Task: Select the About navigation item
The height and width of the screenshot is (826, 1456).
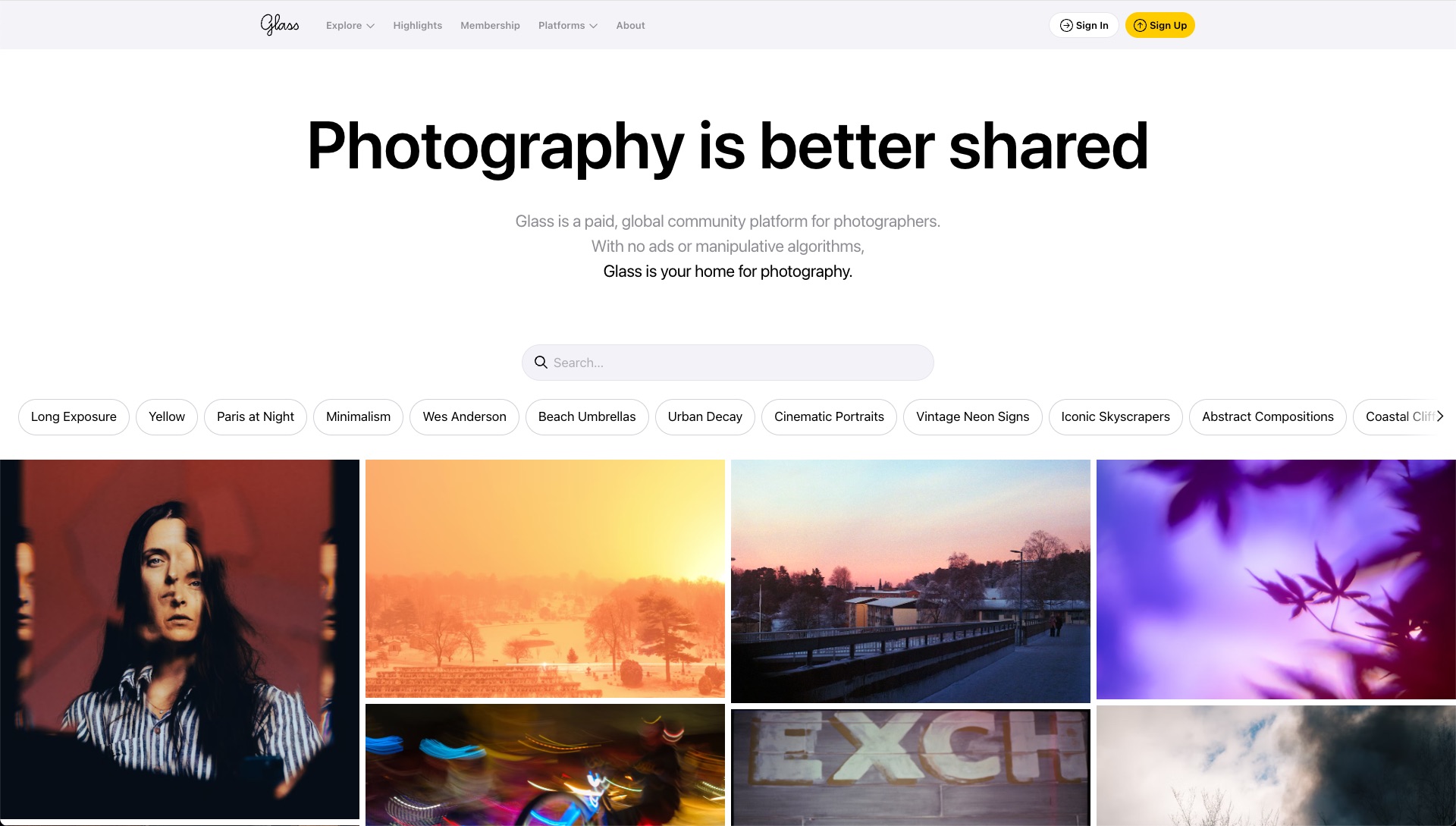Action: (630, 25)
